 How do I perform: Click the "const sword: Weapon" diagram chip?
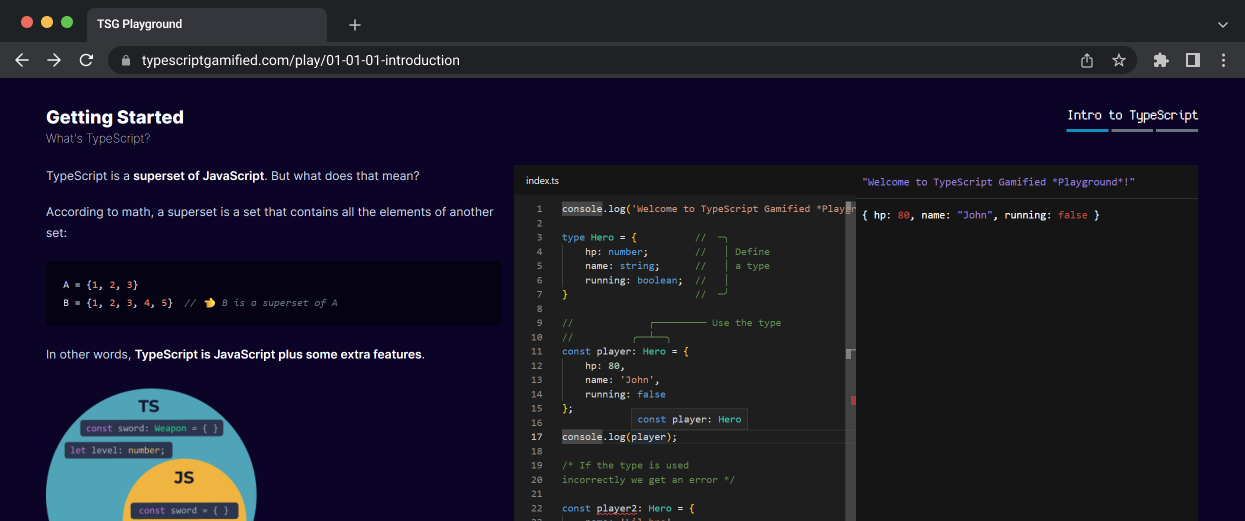point(152,428)
